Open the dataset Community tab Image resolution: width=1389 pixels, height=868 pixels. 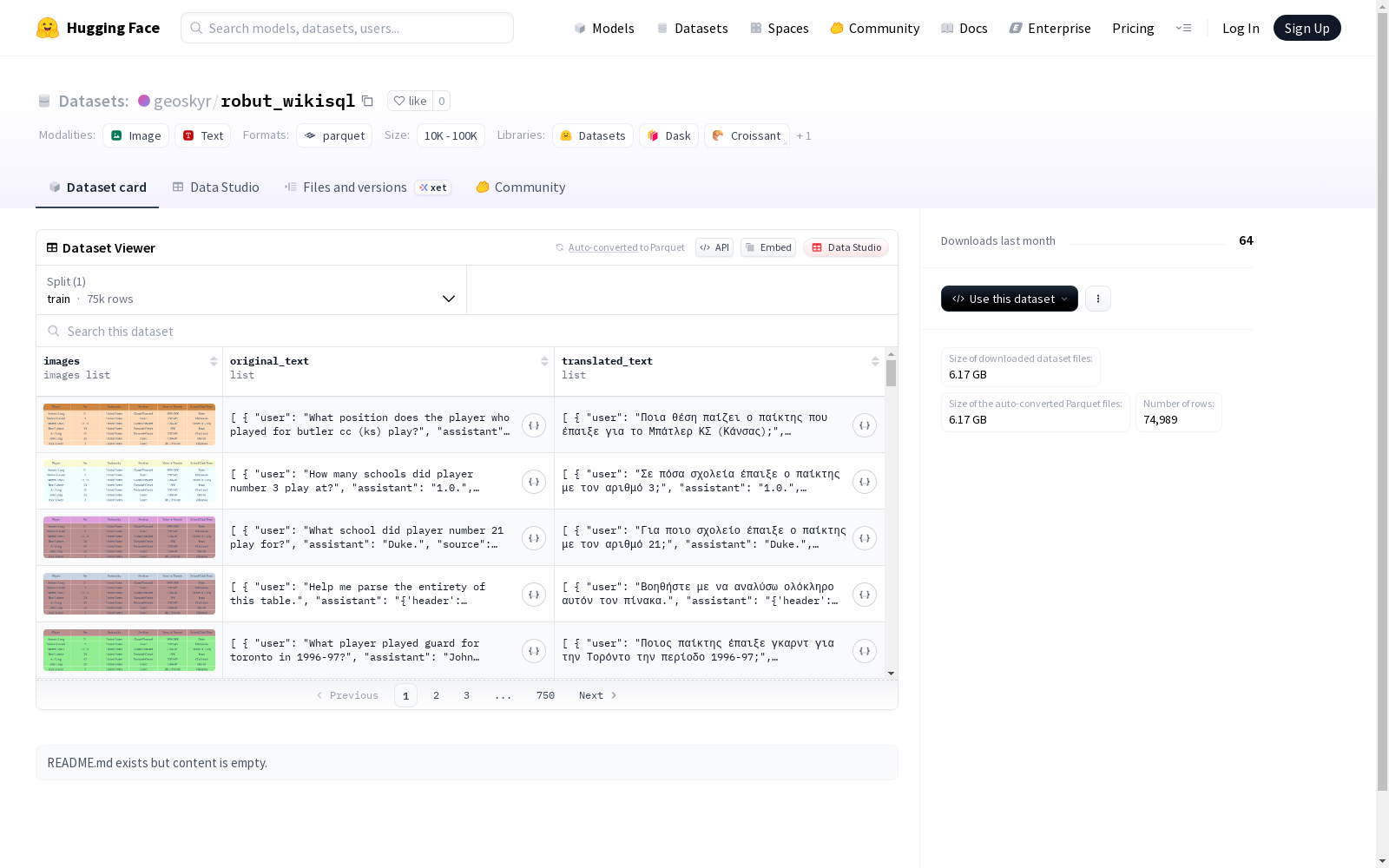point(521,187)
